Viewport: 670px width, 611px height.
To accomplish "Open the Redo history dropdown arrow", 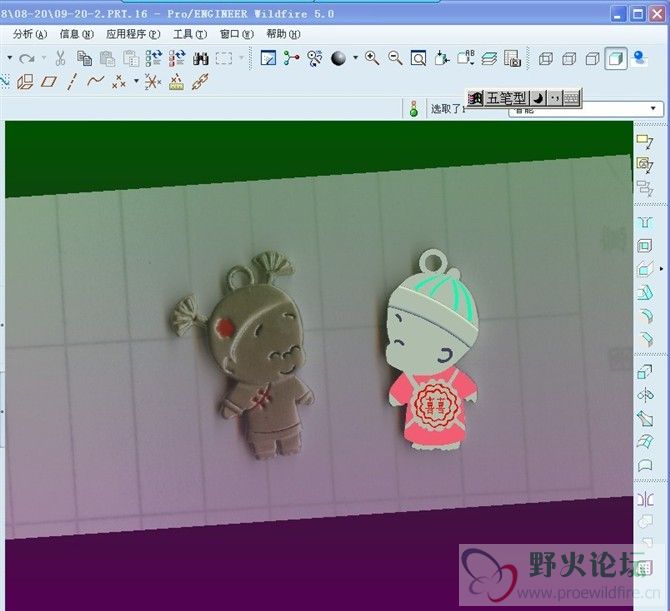I will click(44, 57).
